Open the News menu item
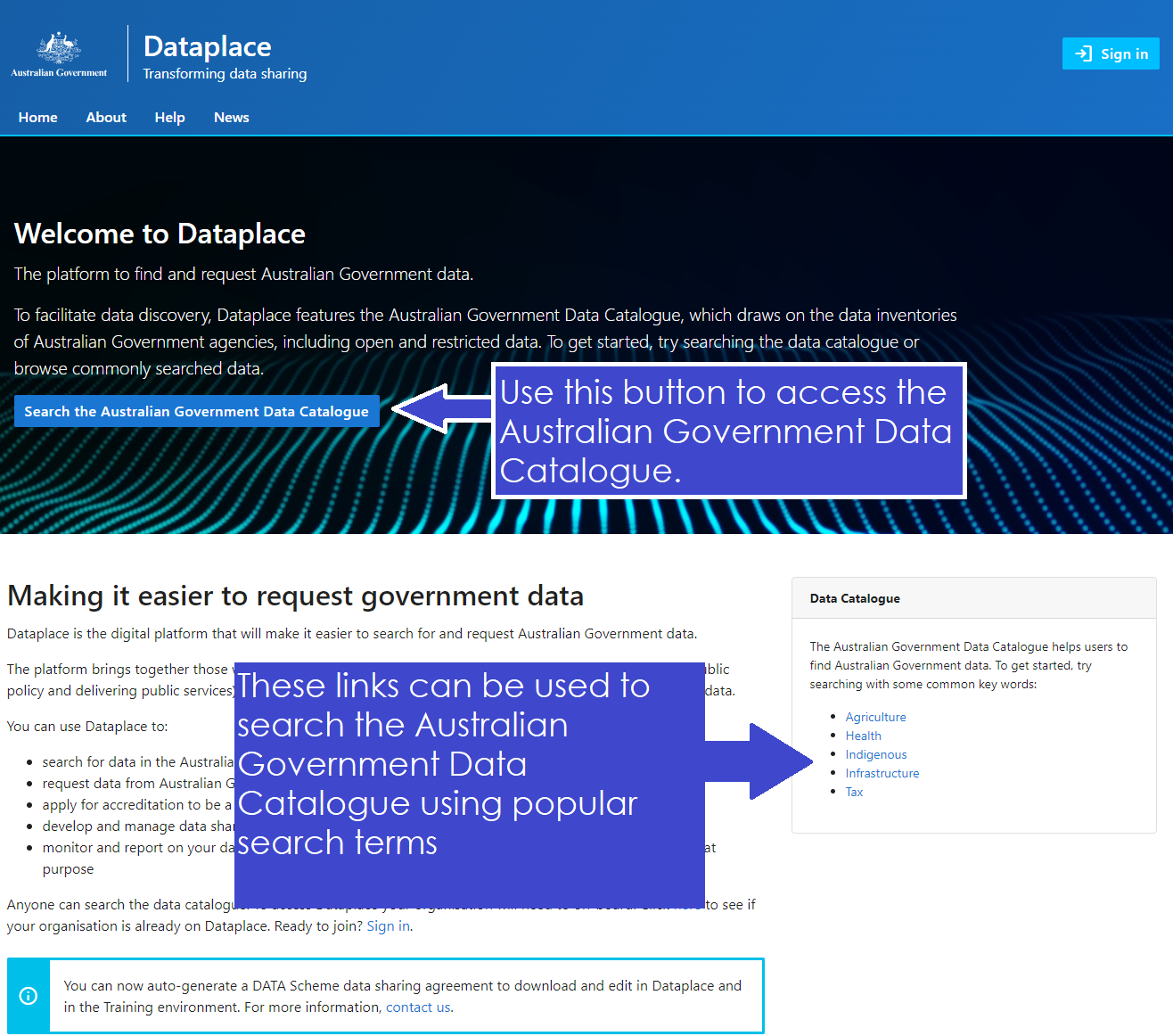This screenshot has height=1036, width=1173. tap(232, 117)
